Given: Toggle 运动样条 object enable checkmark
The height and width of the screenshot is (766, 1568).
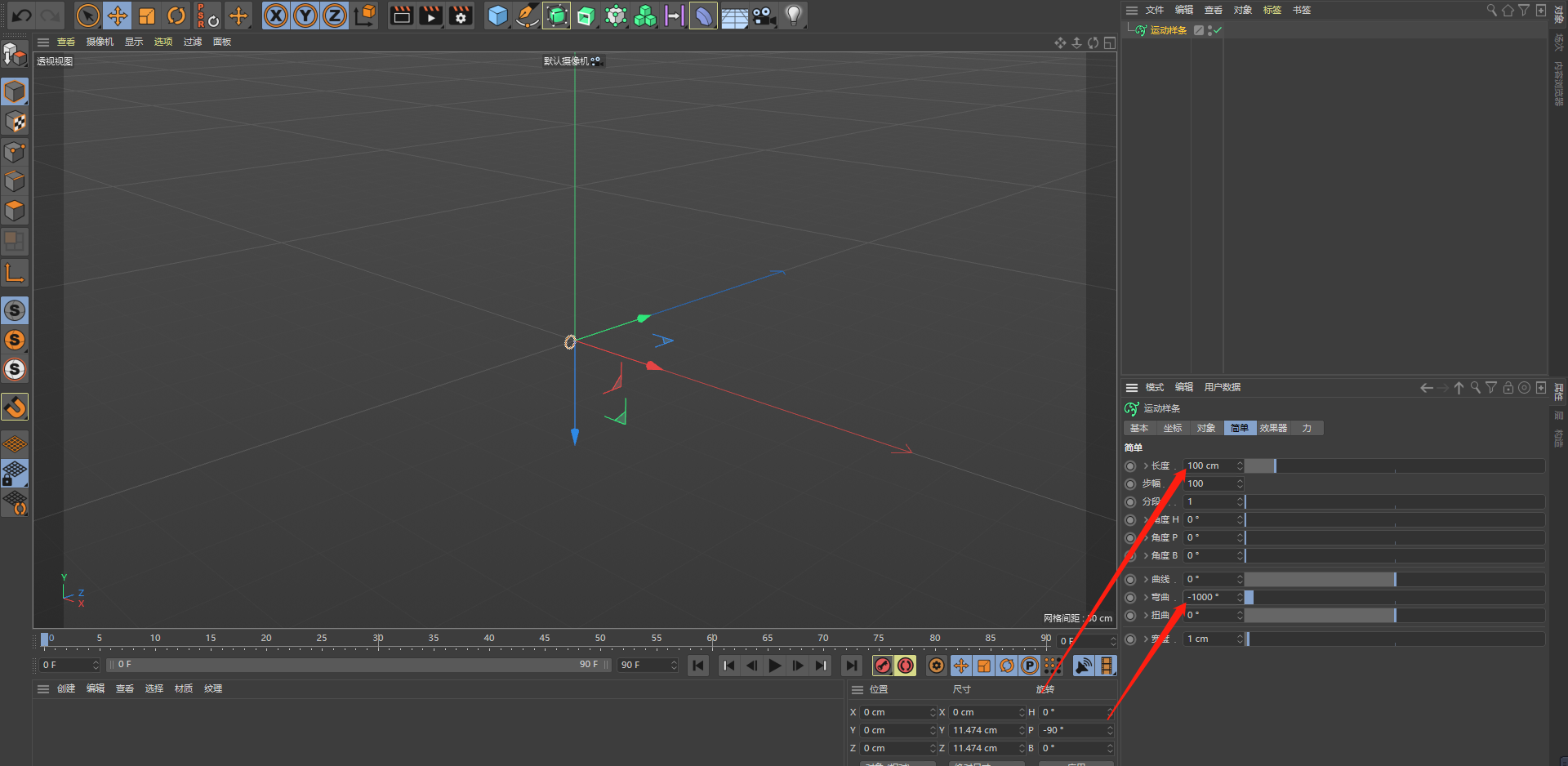Looking at the screenshot, I should pyautogui.click(x=1218, y=30).
